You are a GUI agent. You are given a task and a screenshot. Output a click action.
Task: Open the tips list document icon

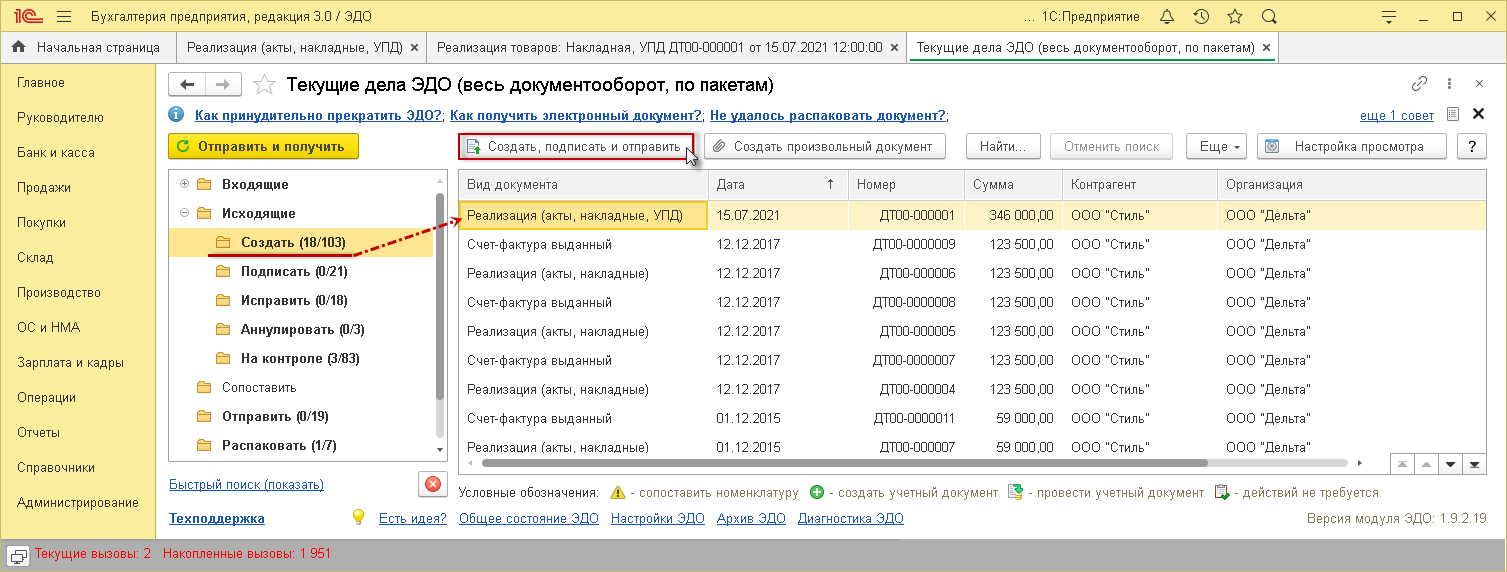[x=1453, y=115]
